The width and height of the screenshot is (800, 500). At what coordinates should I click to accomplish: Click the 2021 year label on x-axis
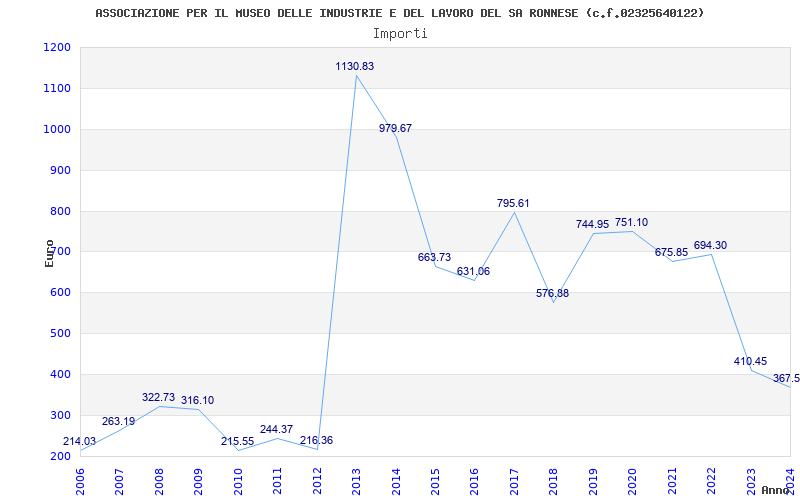coord(672,481)
